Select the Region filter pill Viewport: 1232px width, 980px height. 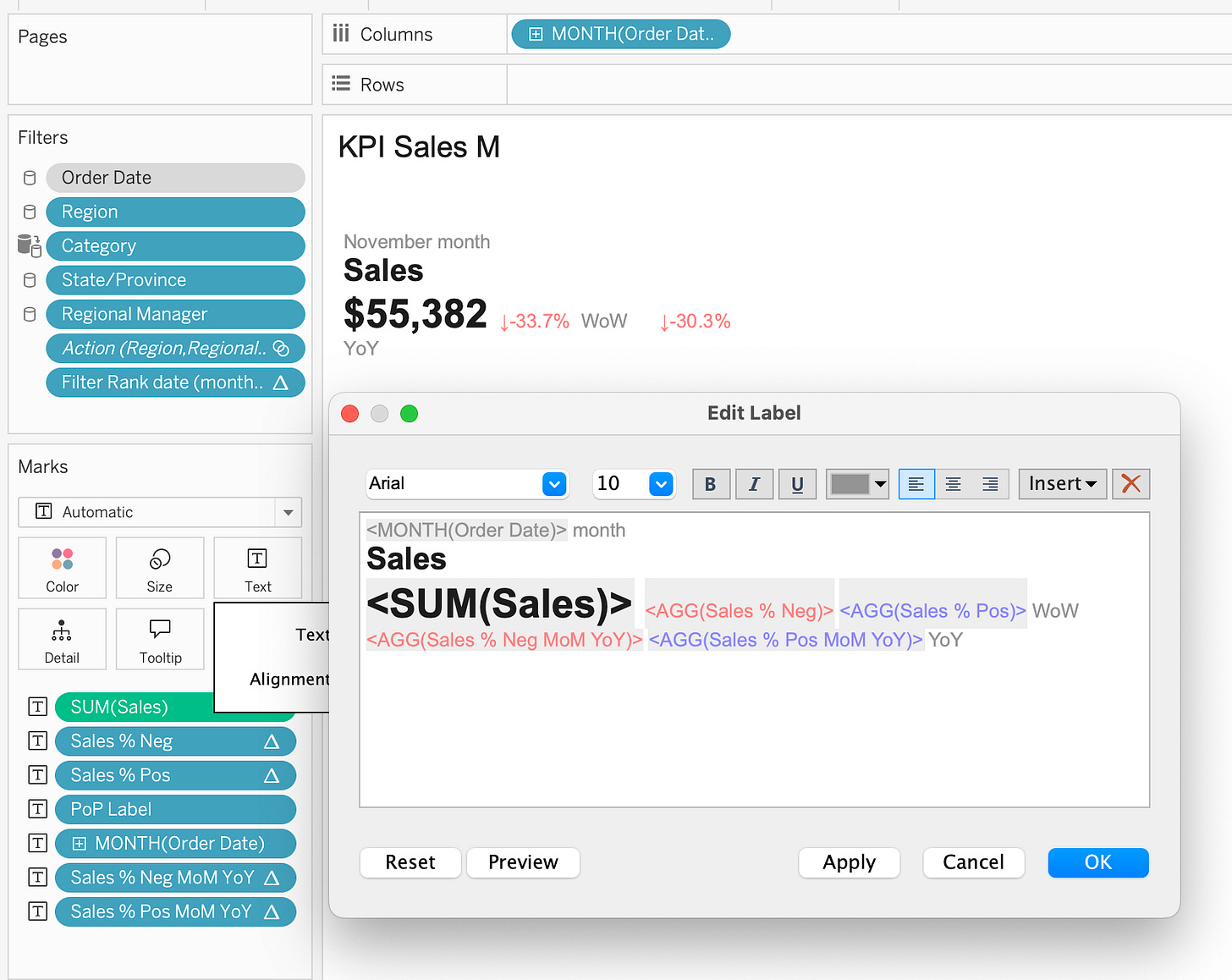[175, 212]
